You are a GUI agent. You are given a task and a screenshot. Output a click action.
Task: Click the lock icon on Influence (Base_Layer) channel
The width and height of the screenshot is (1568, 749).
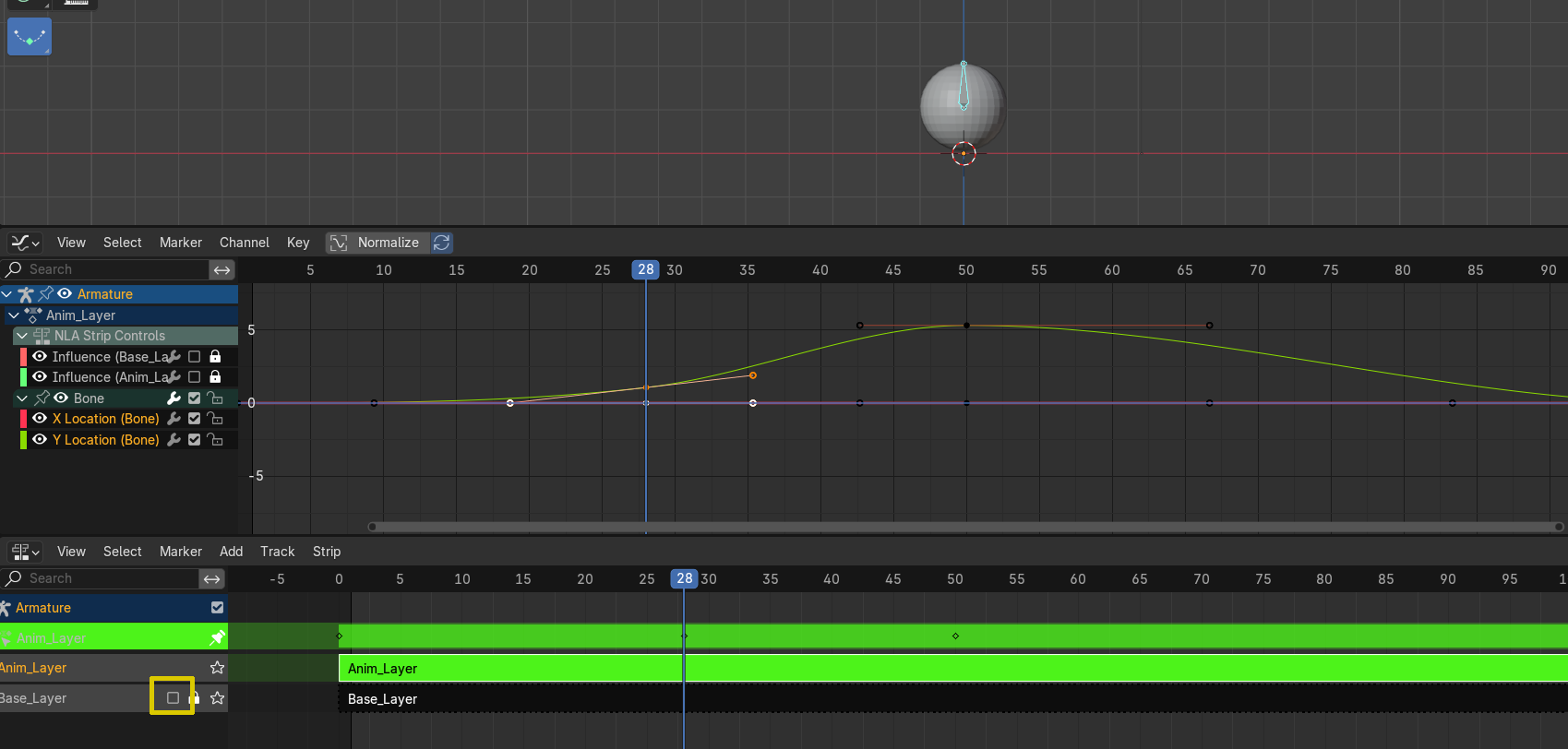click(215, 357)
